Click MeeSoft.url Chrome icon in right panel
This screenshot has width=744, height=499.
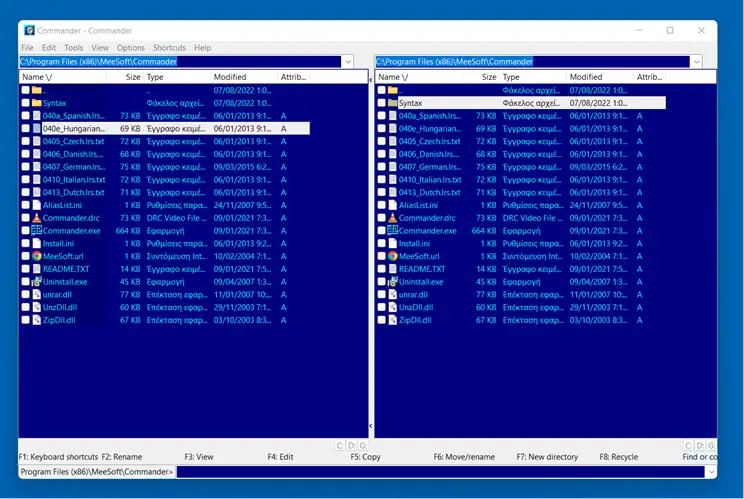click(x=393, y=257)
